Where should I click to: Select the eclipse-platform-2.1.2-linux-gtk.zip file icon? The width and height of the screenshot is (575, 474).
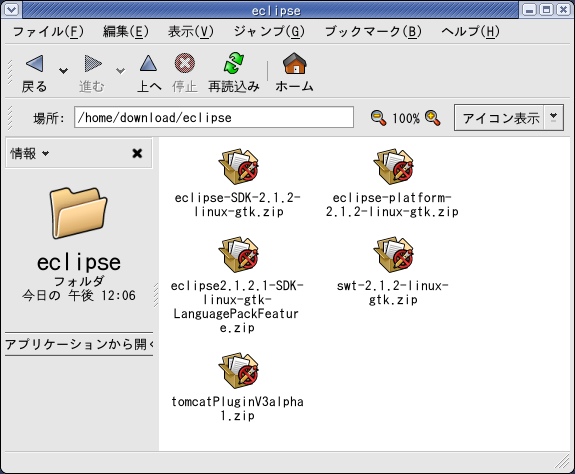click(393, 167)
